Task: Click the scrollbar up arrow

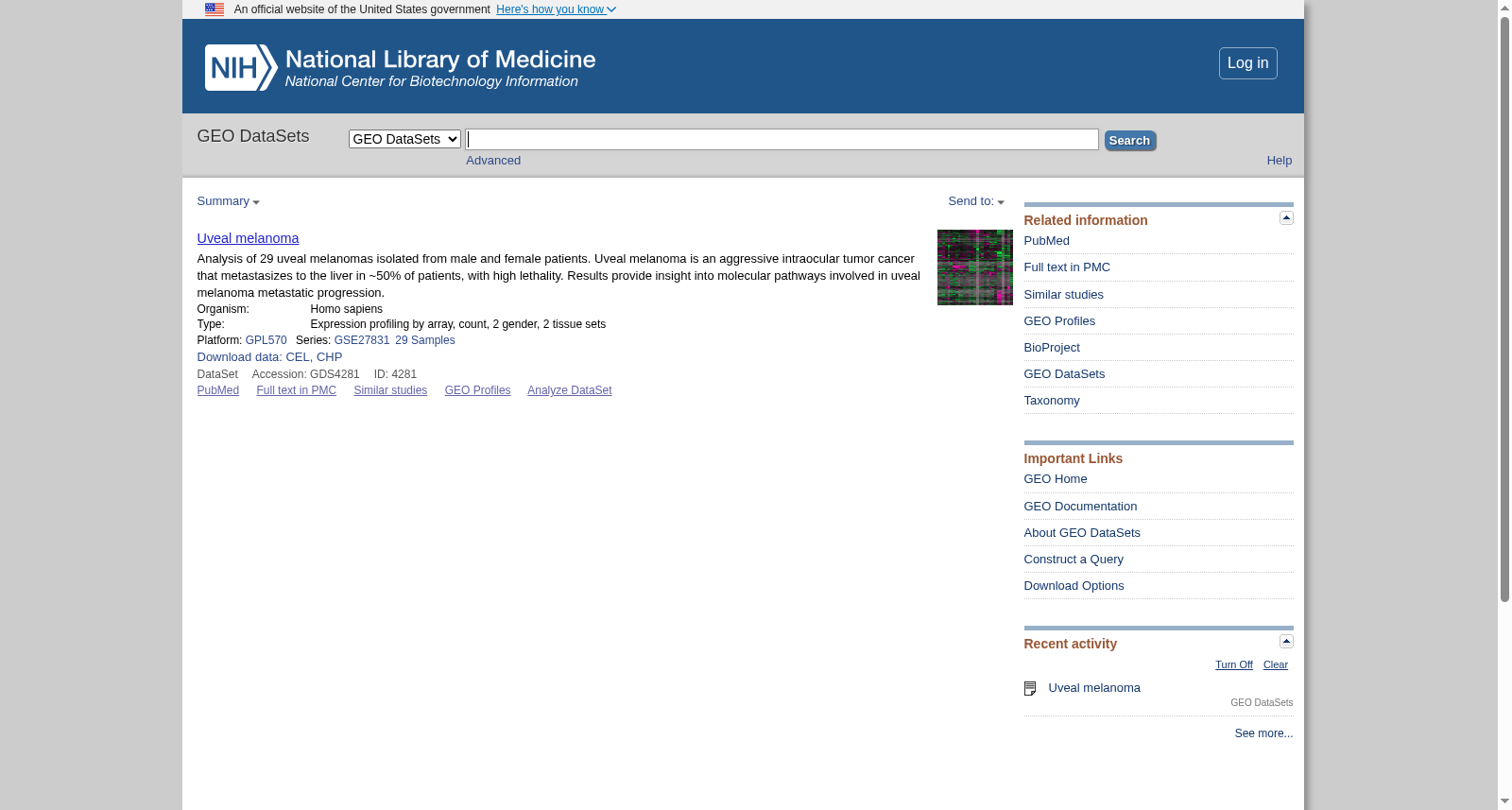Action: (x=1504, y=7)
